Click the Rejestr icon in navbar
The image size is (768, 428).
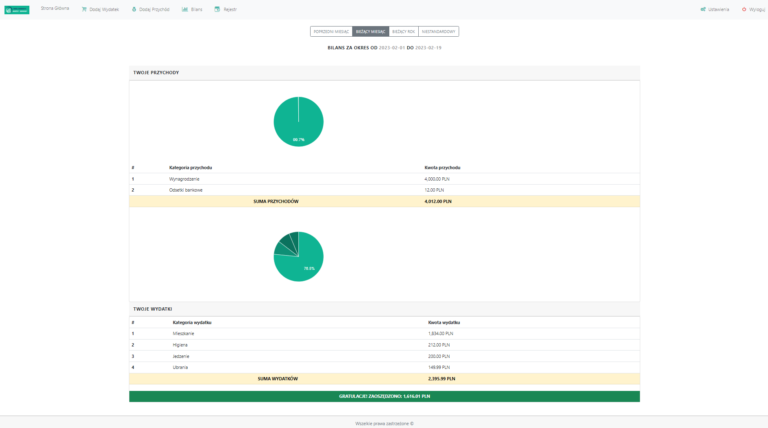tap(217, 9)
